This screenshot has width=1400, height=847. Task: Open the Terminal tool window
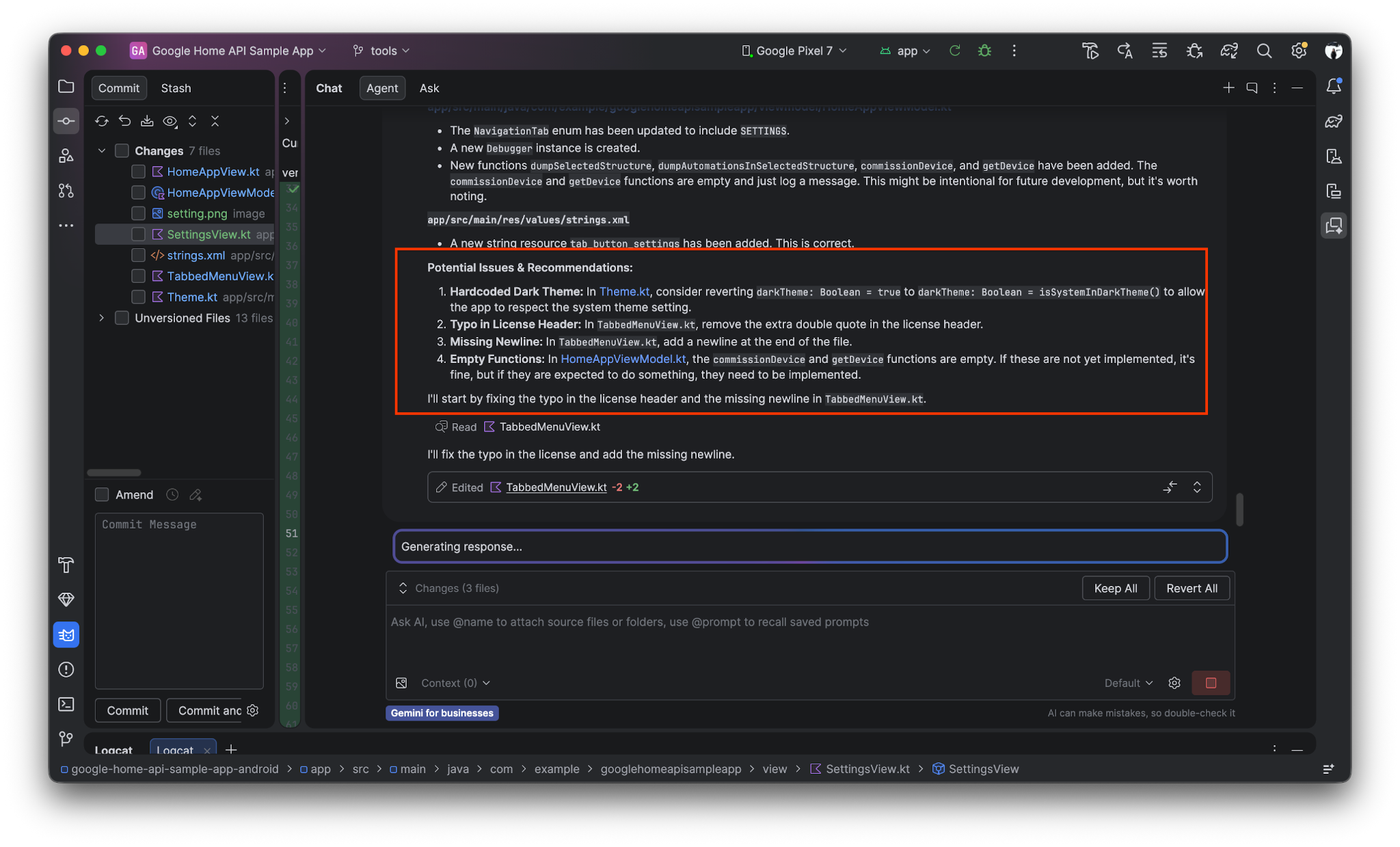tap(66, 704)
